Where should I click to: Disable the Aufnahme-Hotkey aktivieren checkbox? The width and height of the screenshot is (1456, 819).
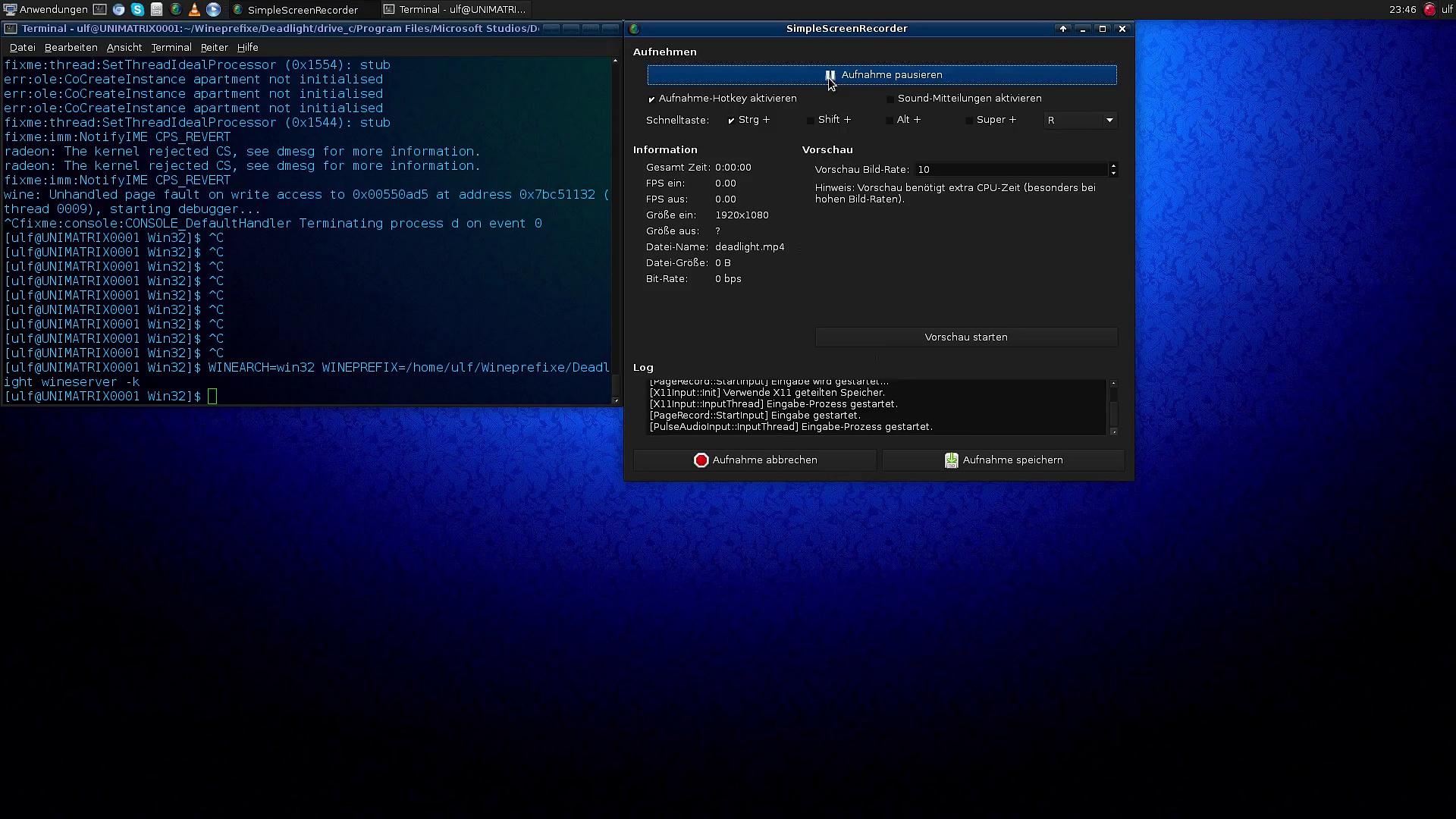pos(651,99)
